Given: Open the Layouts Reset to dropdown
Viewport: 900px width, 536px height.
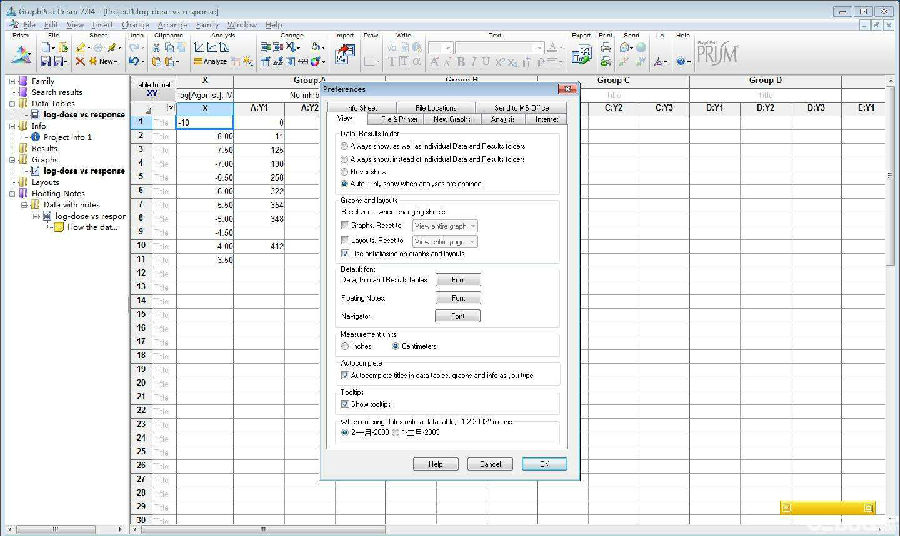Looking at the screenshot, I should coord(444,241).
